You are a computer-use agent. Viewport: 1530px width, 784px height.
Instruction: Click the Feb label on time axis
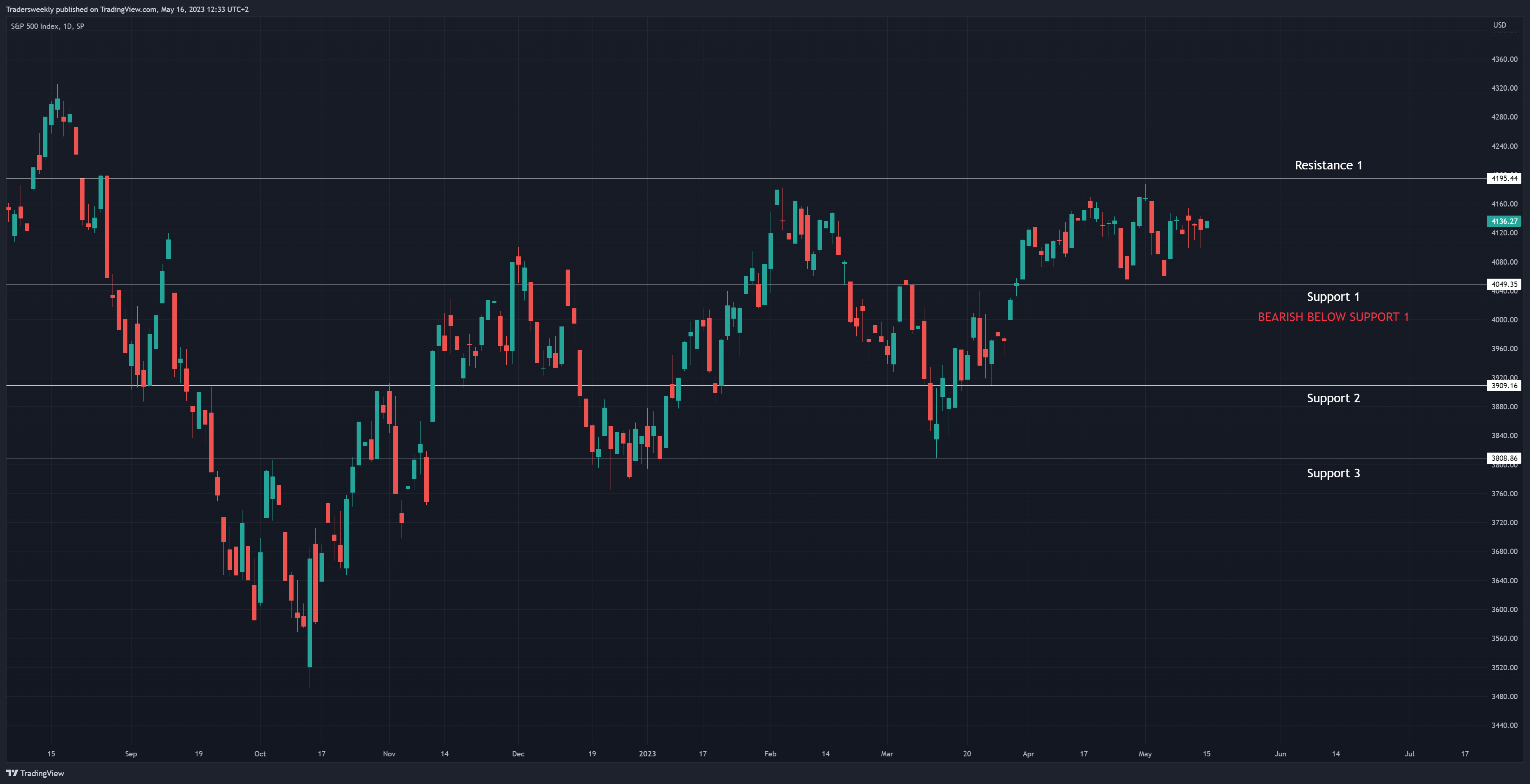[770, 754]
